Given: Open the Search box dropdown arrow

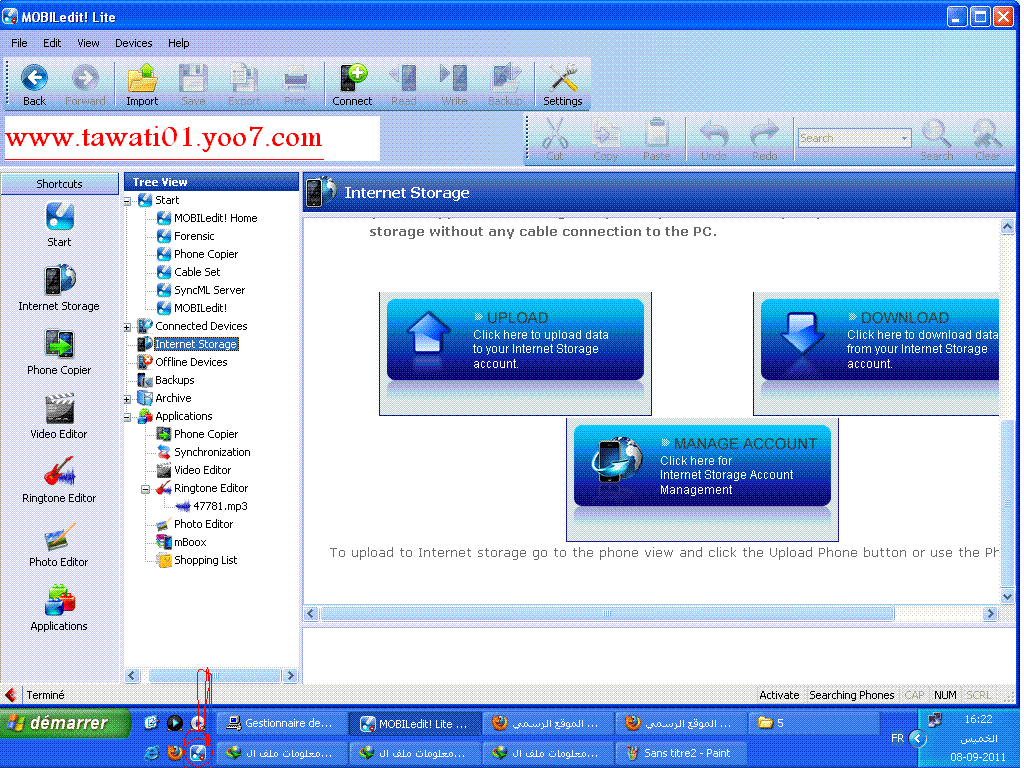Looking at the screenshot, I should tap(904, 138).
